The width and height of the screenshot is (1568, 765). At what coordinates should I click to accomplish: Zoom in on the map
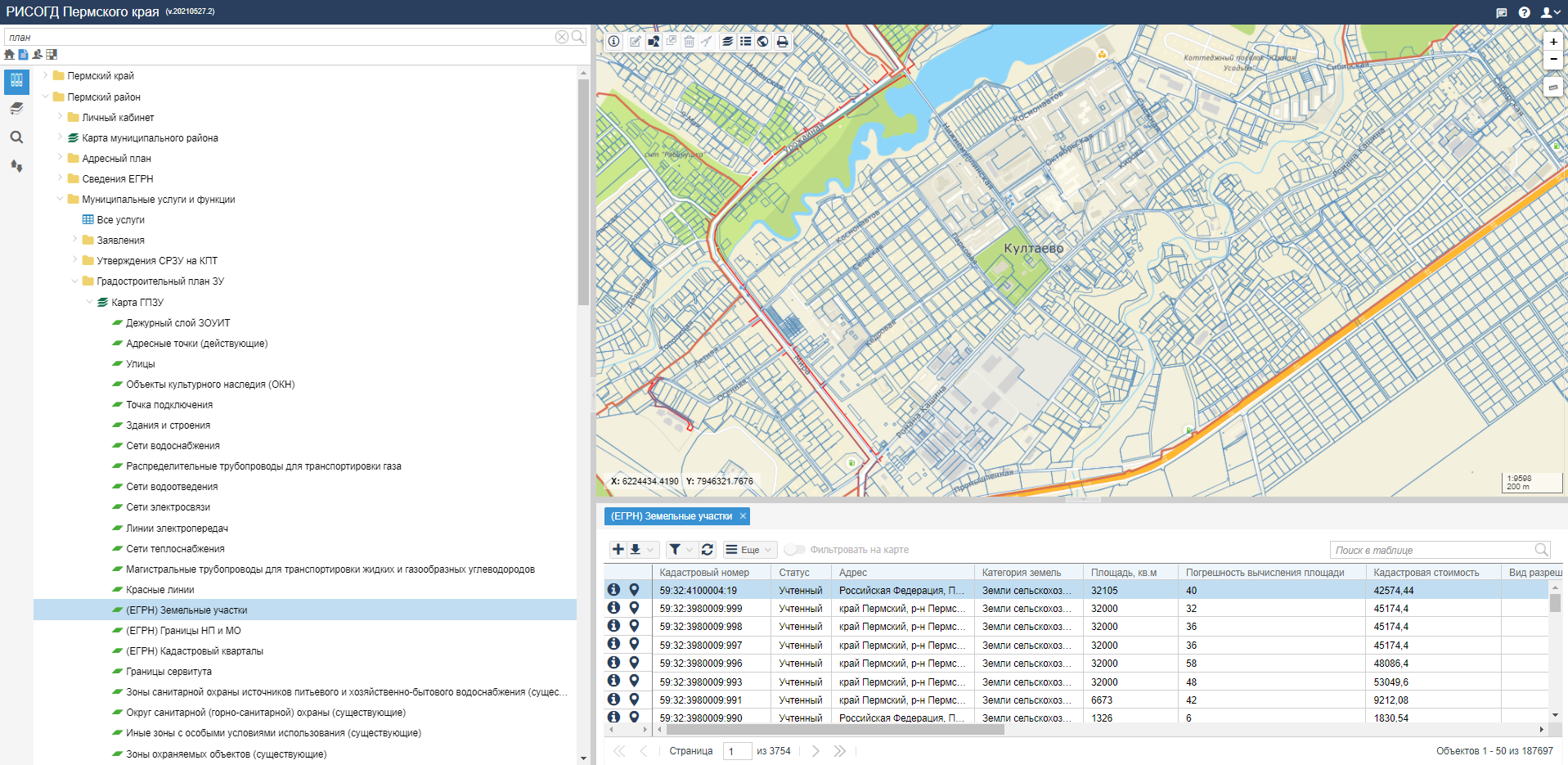[x=1552, y=42]
